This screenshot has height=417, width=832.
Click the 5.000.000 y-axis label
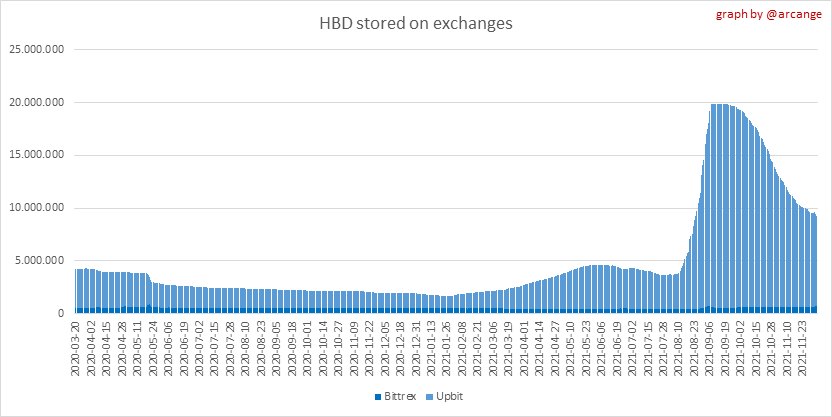pos(40,261)
